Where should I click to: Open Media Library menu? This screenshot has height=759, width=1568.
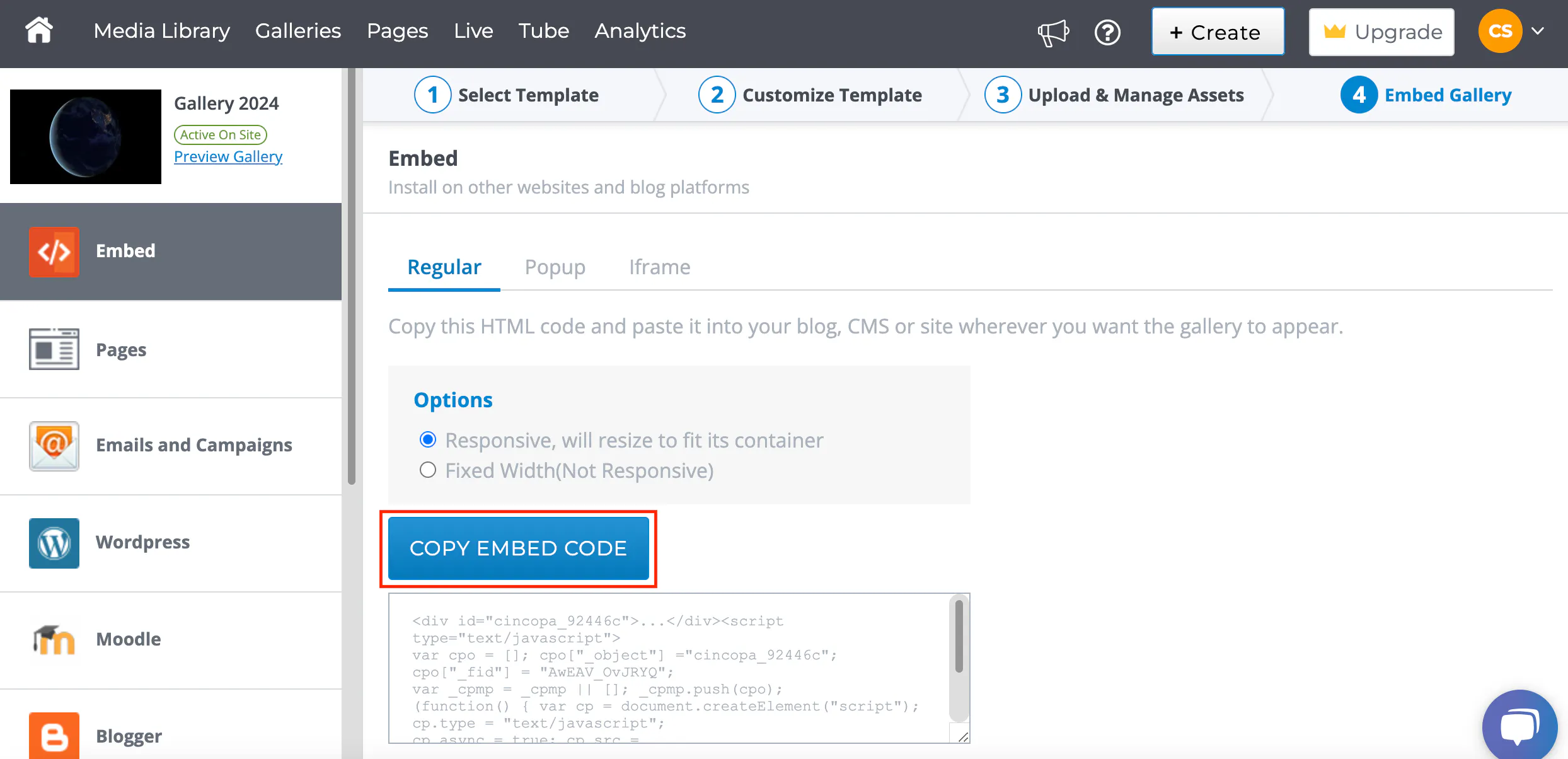coord(162,31)
